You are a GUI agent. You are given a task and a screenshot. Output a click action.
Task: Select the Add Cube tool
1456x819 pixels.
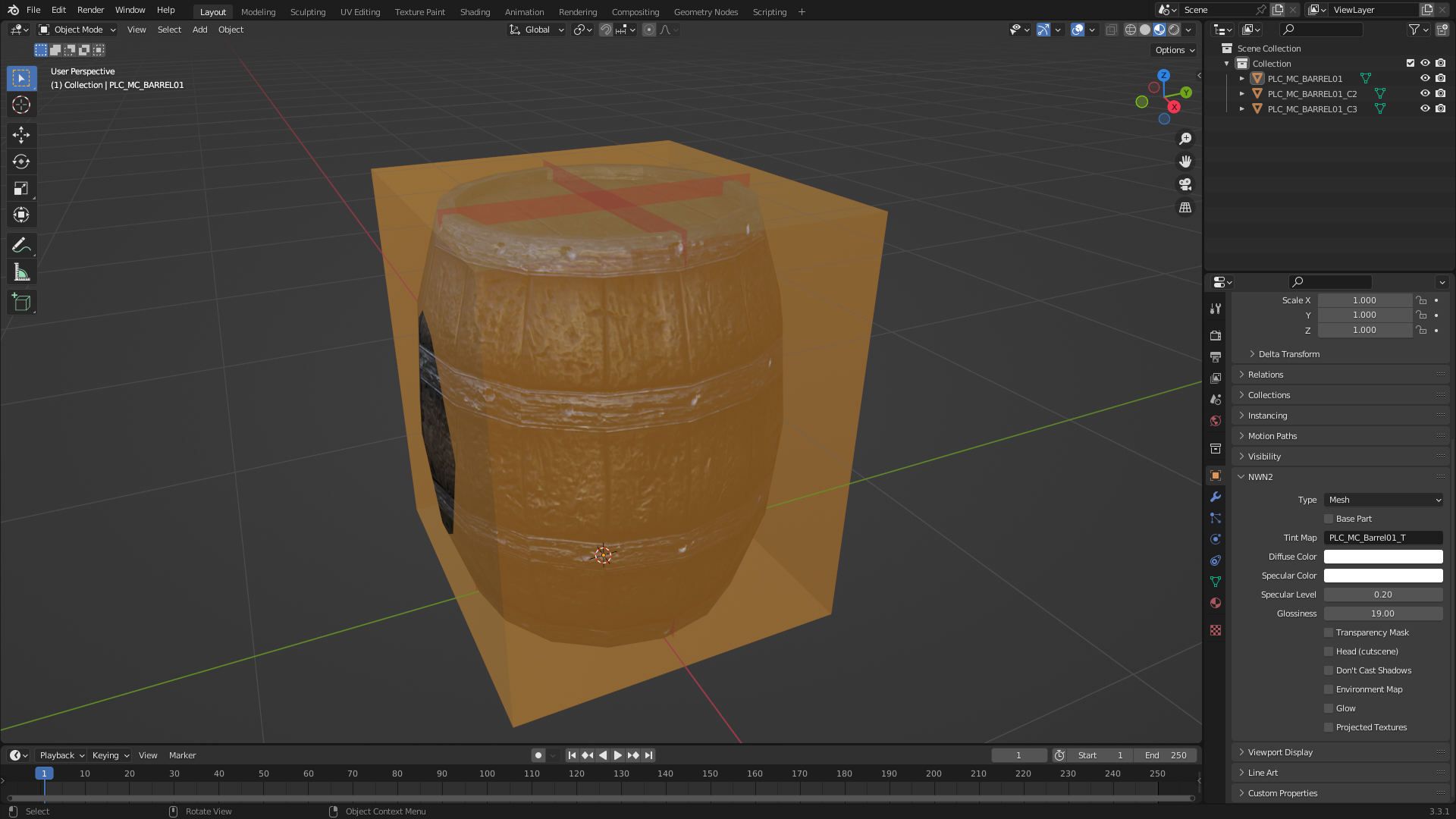pyautogui.click(x=21, y=303)
